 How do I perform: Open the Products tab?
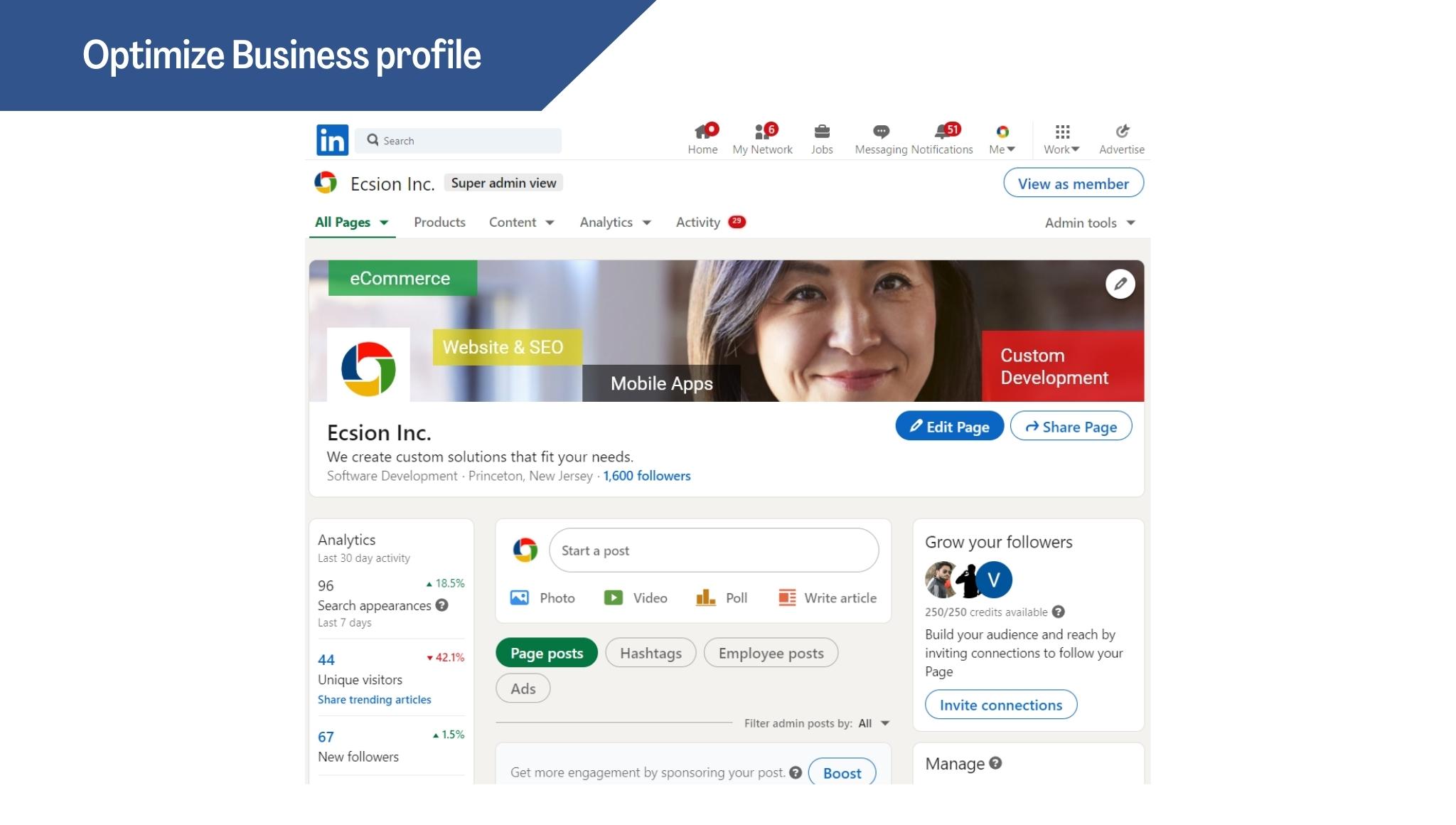point(439,222)
